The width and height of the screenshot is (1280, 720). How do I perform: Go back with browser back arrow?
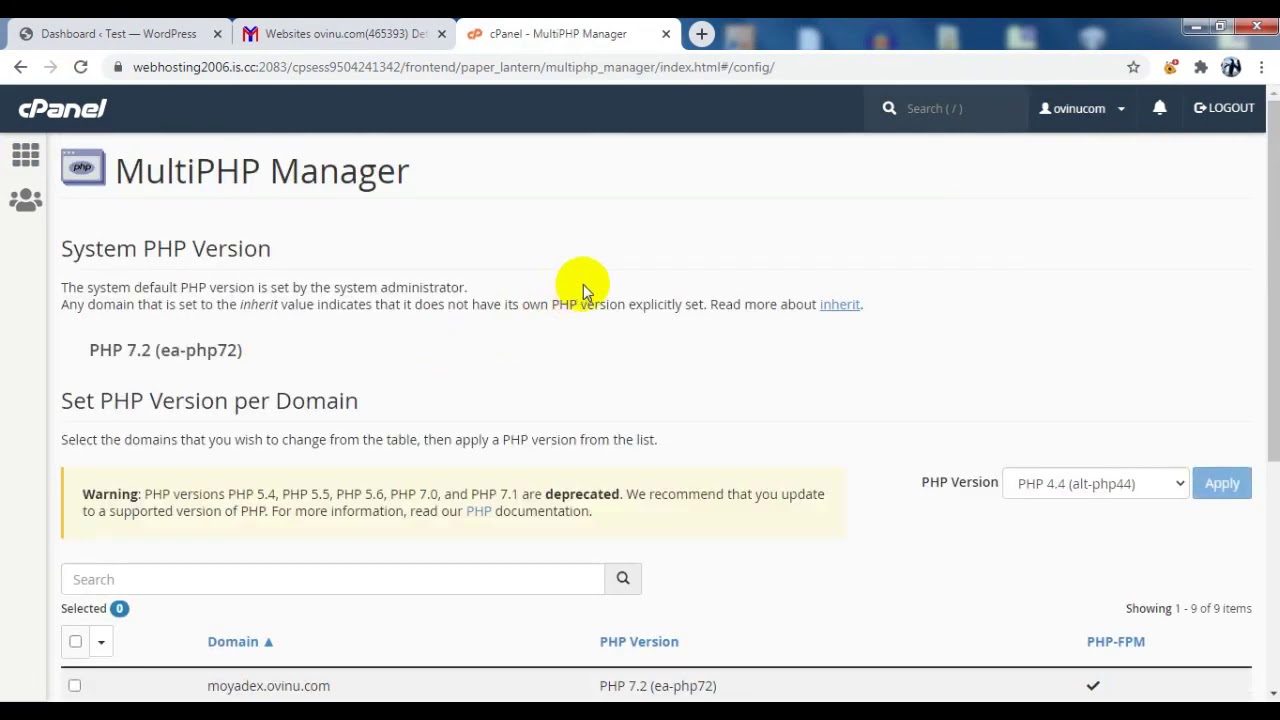pos(21,67)
